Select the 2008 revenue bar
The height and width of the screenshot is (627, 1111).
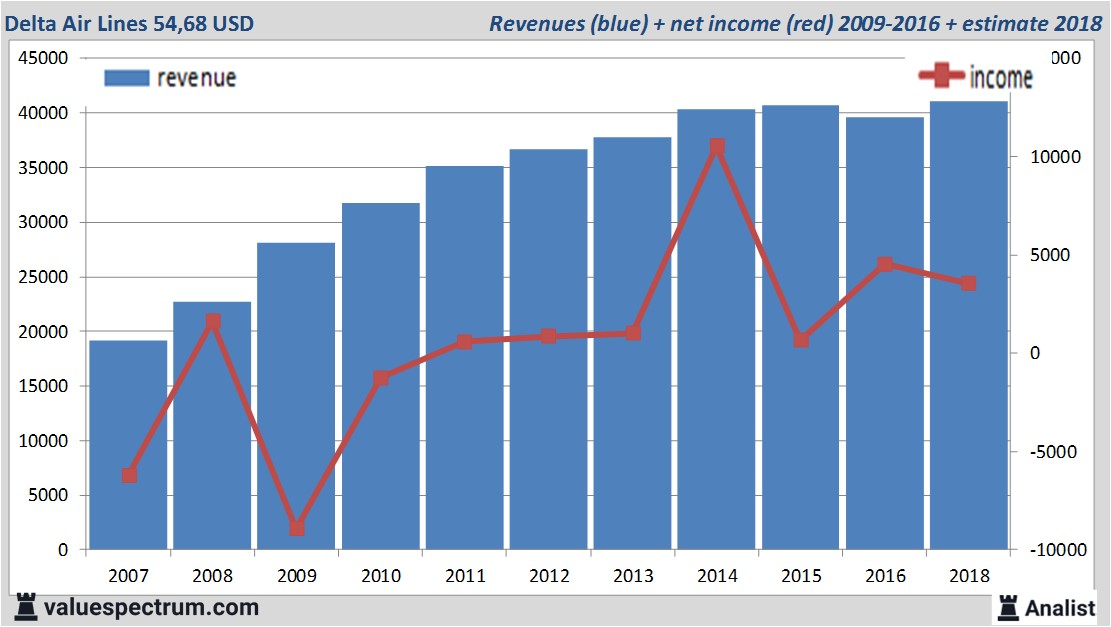pos(212,425)
